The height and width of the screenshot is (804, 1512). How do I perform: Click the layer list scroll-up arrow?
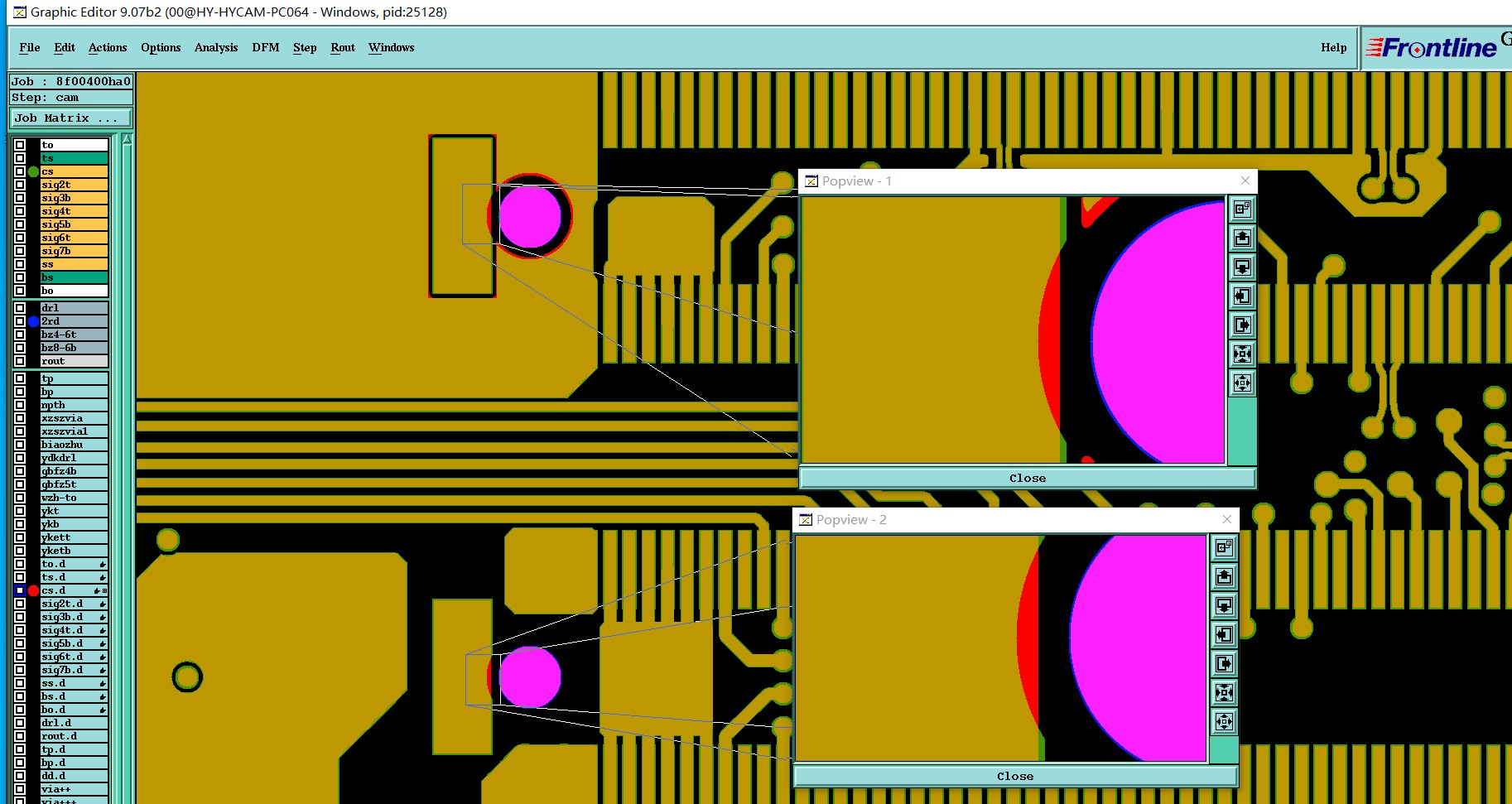pyautogui.click(x=127, y=140)
